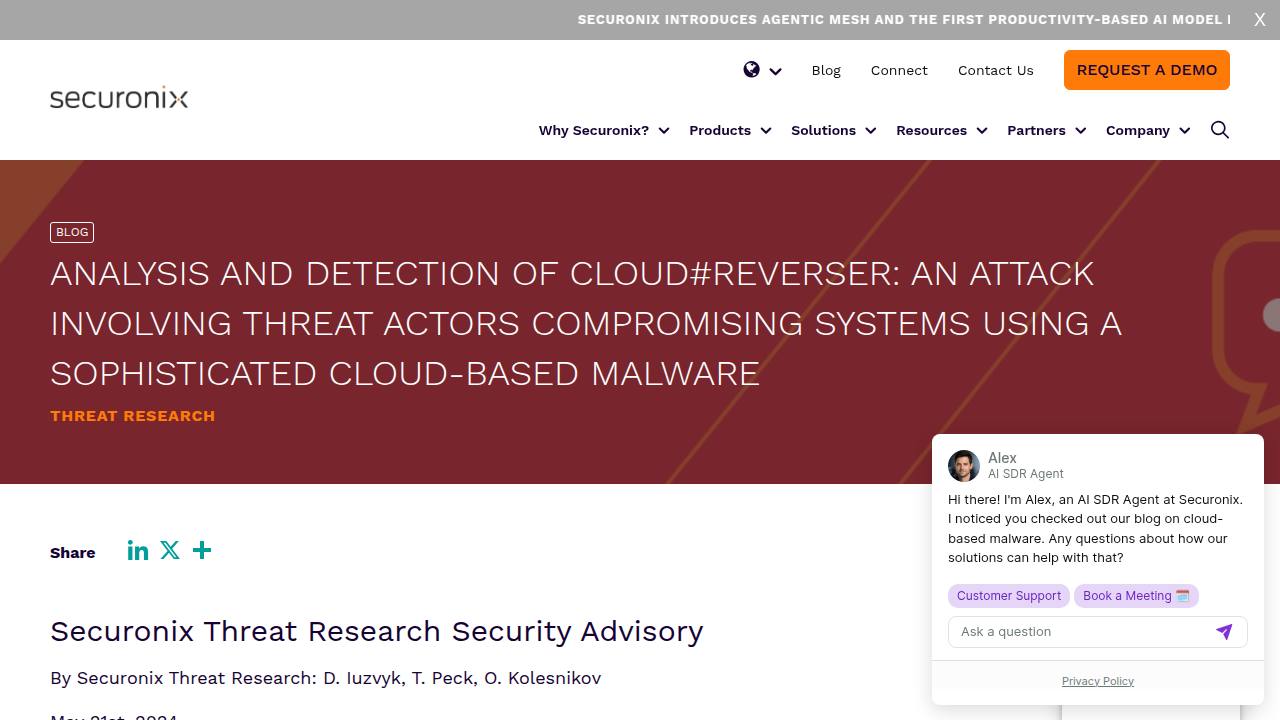Share the post on X
1280x720 pixels.
pos(170,550)
